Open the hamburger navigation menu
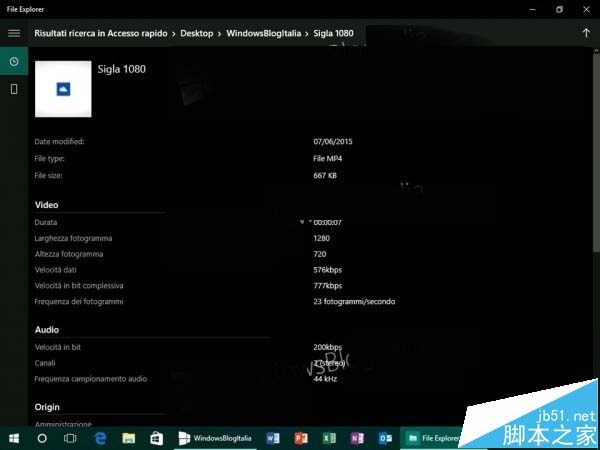Image resolution: width=600 pixels, height=450 pixels. pyautogui.click(x=14, y=33)
